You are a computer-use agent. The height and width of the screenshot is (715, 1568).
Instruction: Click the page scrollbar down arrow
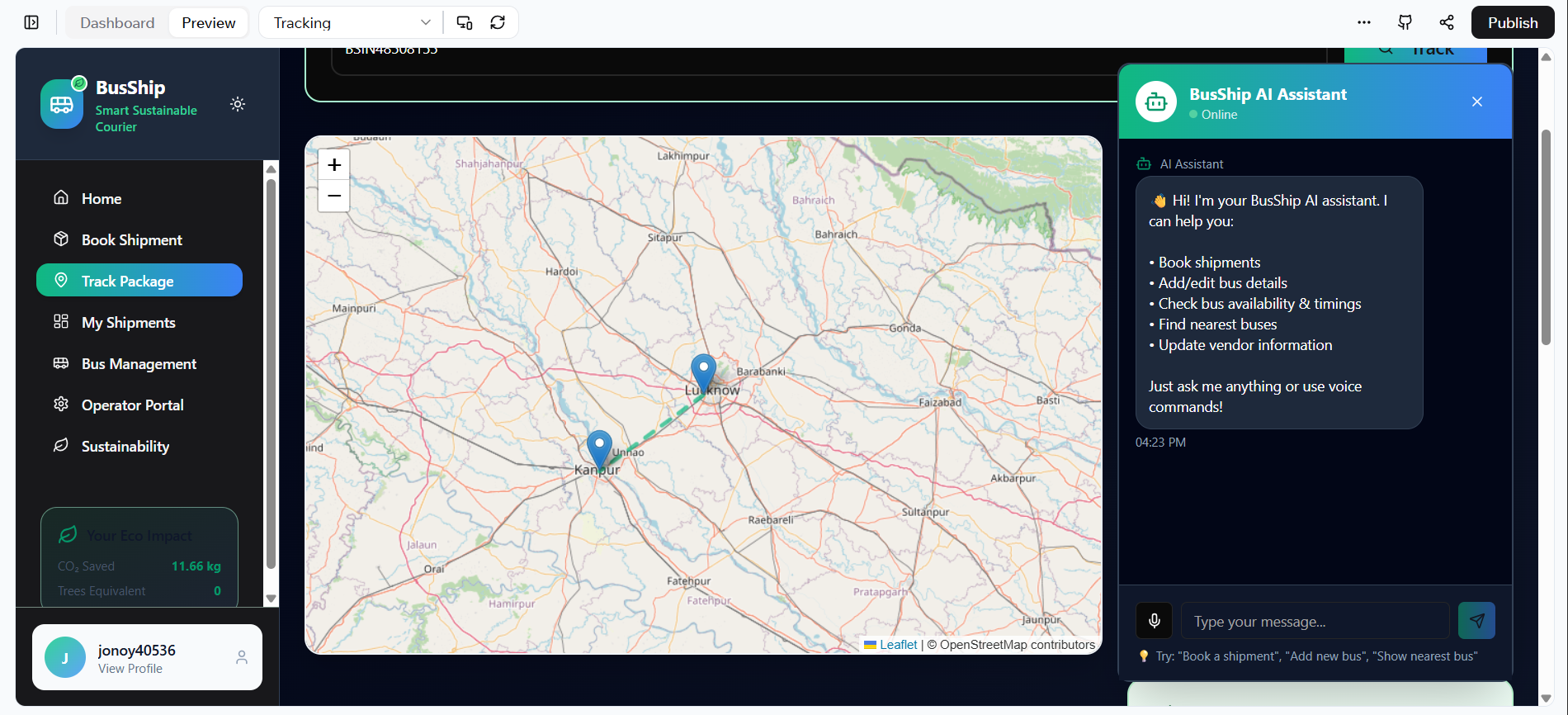pyautogui.click(x=1547, y=698)
